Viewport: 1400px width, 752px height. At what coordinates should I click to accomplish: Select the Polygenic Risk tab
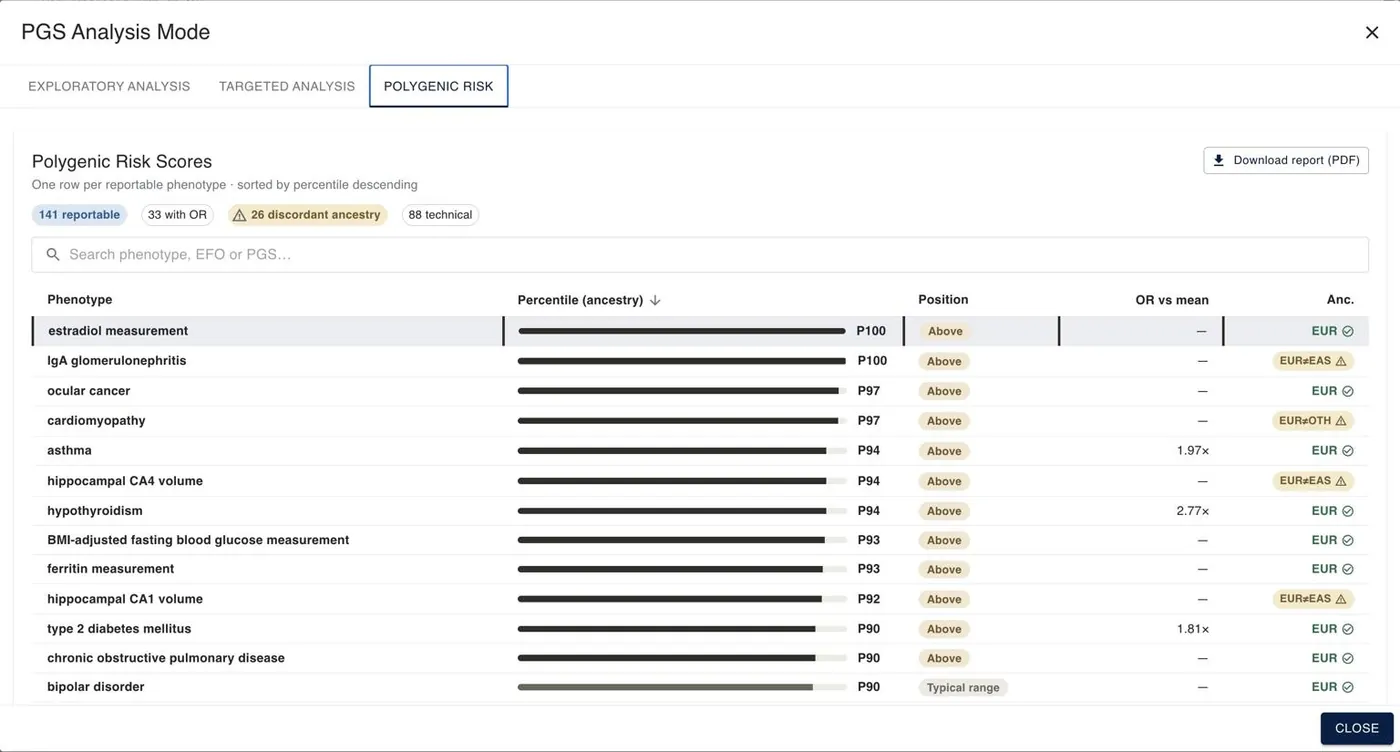pyautogui.click(x=439, y=86)
